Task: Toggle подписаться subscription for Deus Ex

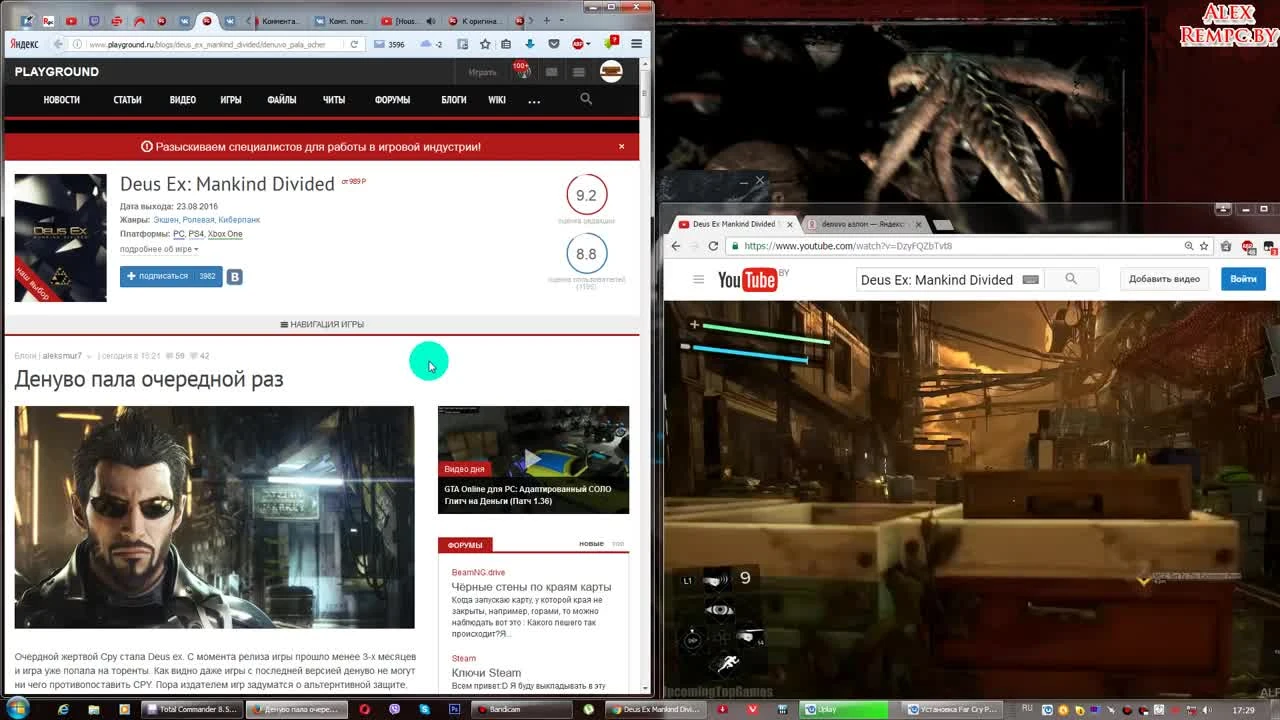Action: (x=163, y=276)
